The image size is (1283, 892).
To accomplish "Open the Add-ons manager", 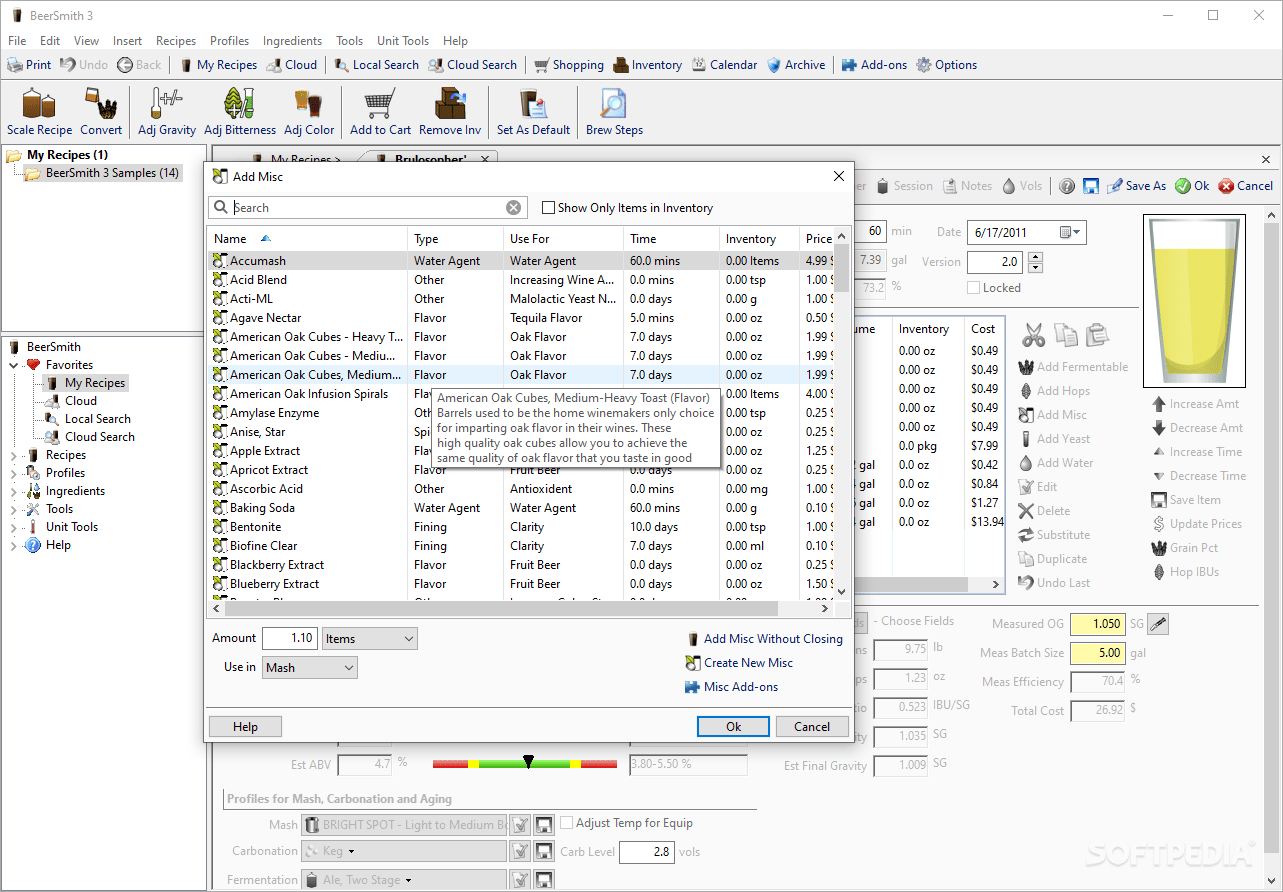I will pyautogui.click(x=875, y=65).
